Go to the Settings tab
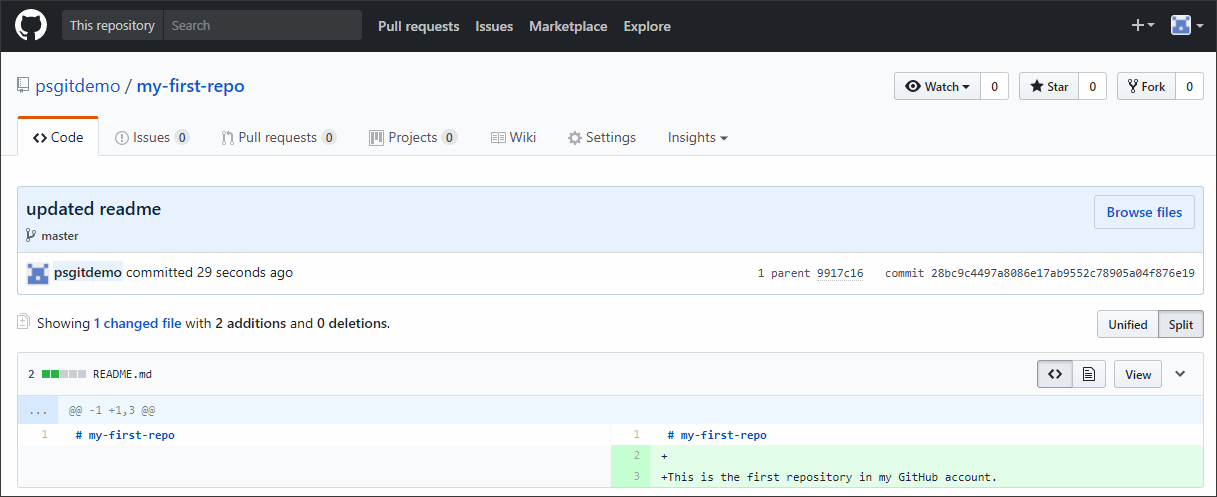Viewport: 1217px width, 497px height. [x=601, y=137]
